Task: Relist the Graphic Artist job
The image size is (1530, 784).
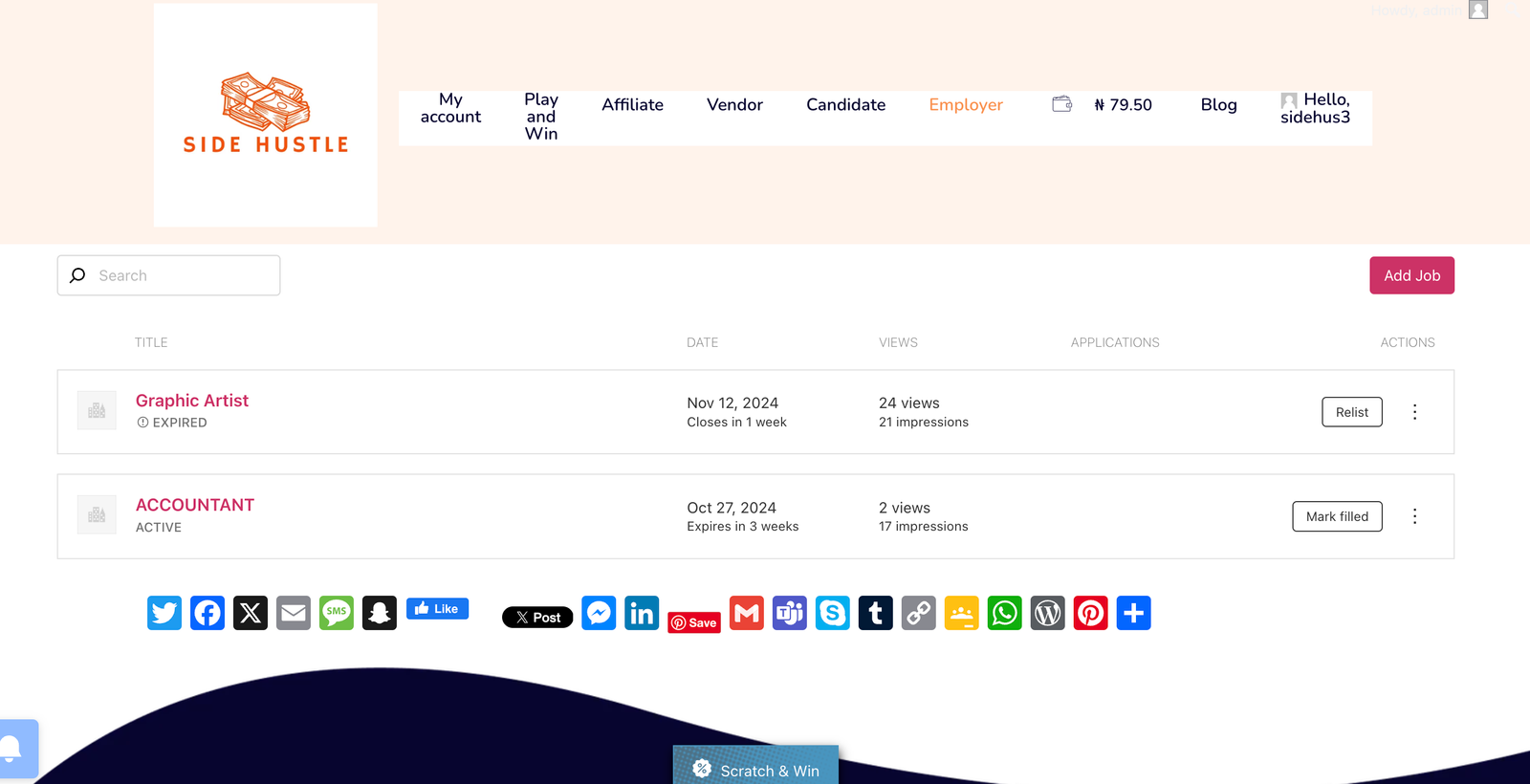Action: pyautogui.click(x=1351, y=412)
